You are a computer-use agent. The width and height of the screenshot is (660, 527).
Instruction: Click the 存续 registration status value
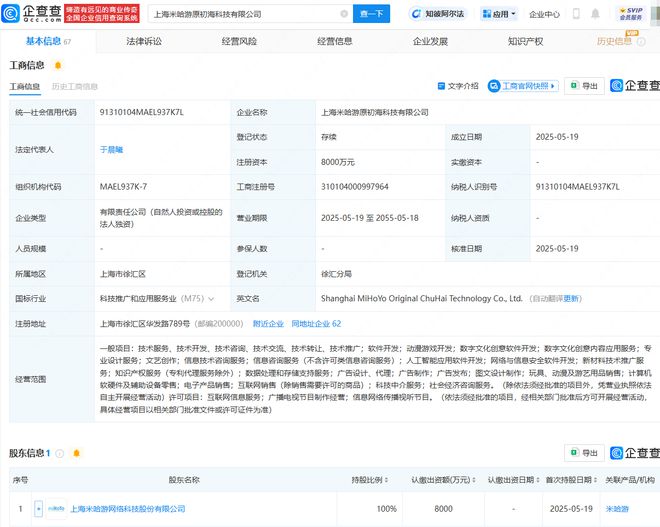coord(329,137)
